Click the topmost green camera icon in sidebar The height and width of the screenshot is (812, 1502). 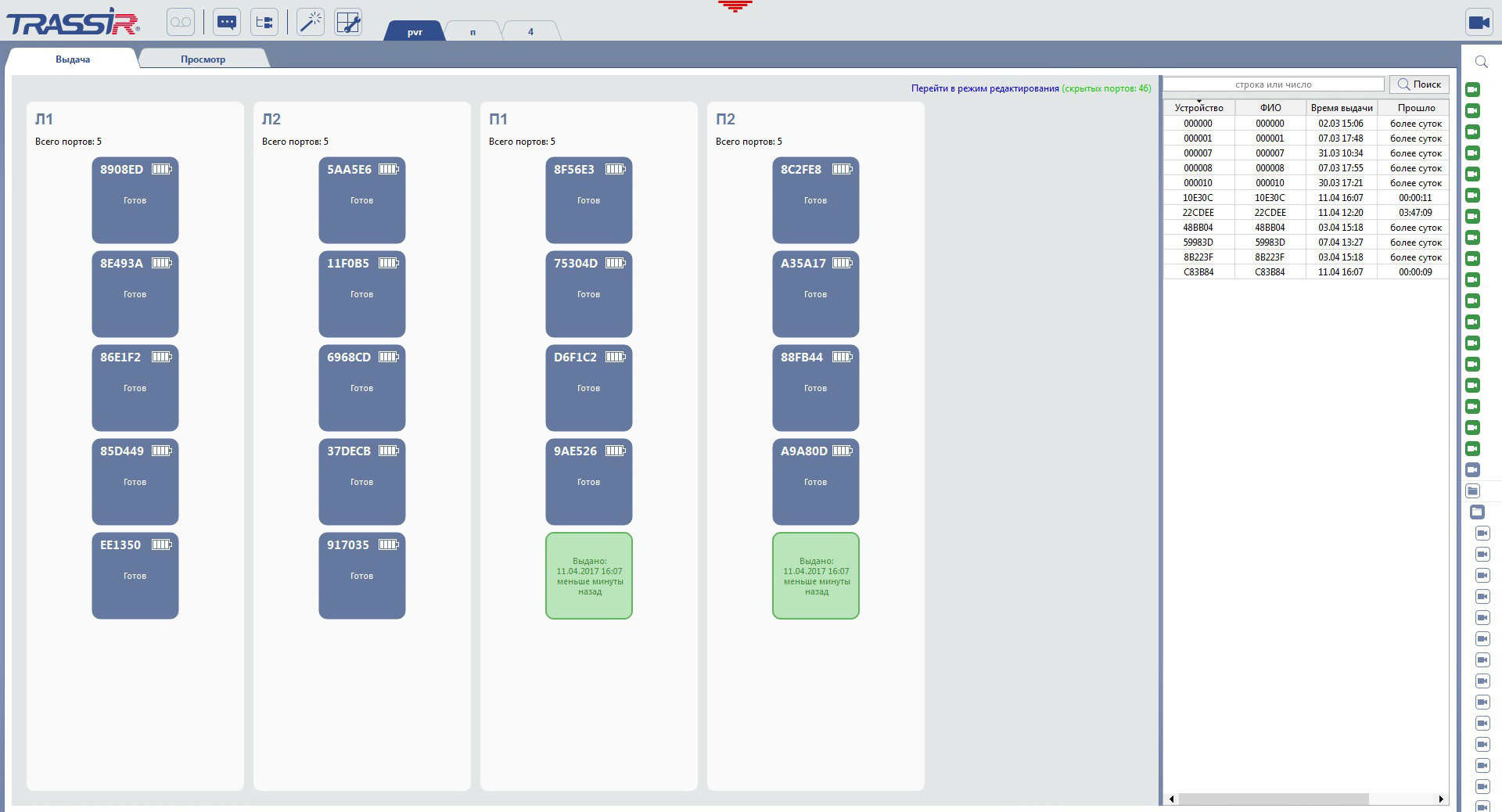1472,90
